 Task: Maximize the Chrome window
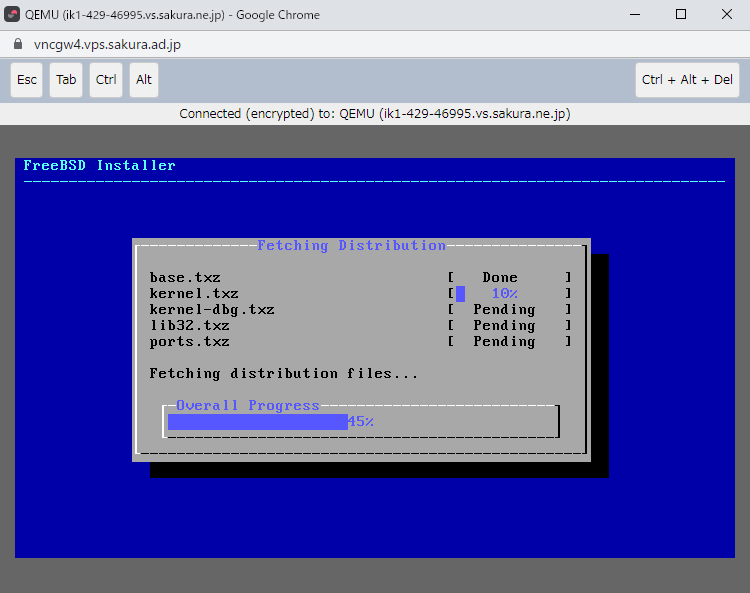click(x=681, y=15)
